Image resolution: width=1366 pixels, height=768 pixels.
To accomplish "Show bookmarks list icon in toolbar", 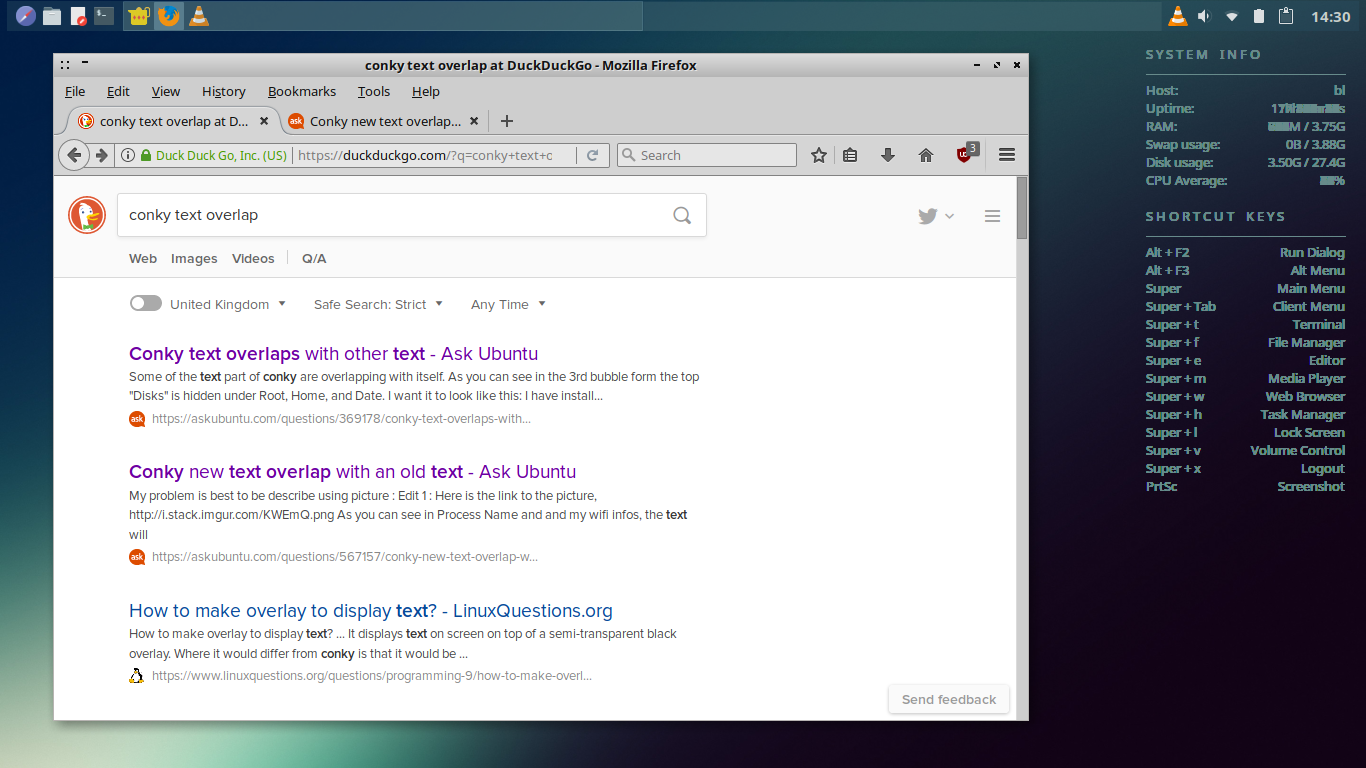I will tap(850, 155).
